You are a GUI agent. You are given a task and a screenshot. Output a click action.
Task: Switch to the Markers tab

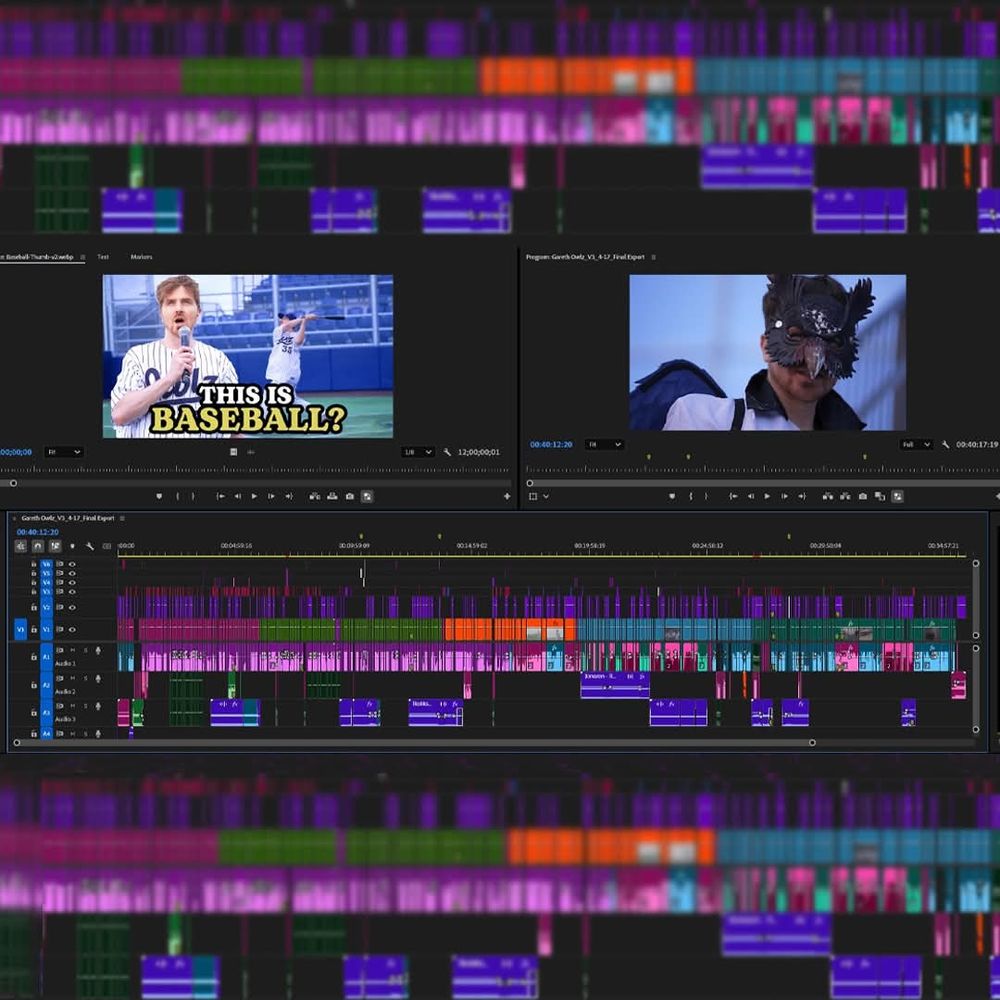click(x=142, y=257)
